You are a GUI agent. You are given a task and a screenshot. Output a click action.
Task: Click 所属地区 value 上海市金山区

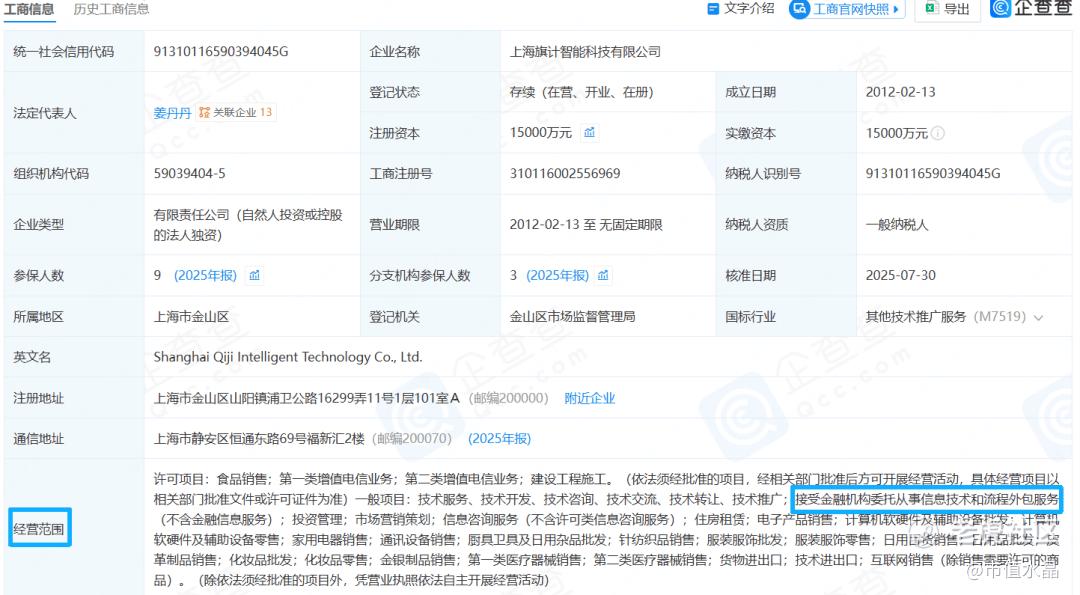(x=191, y=317)
